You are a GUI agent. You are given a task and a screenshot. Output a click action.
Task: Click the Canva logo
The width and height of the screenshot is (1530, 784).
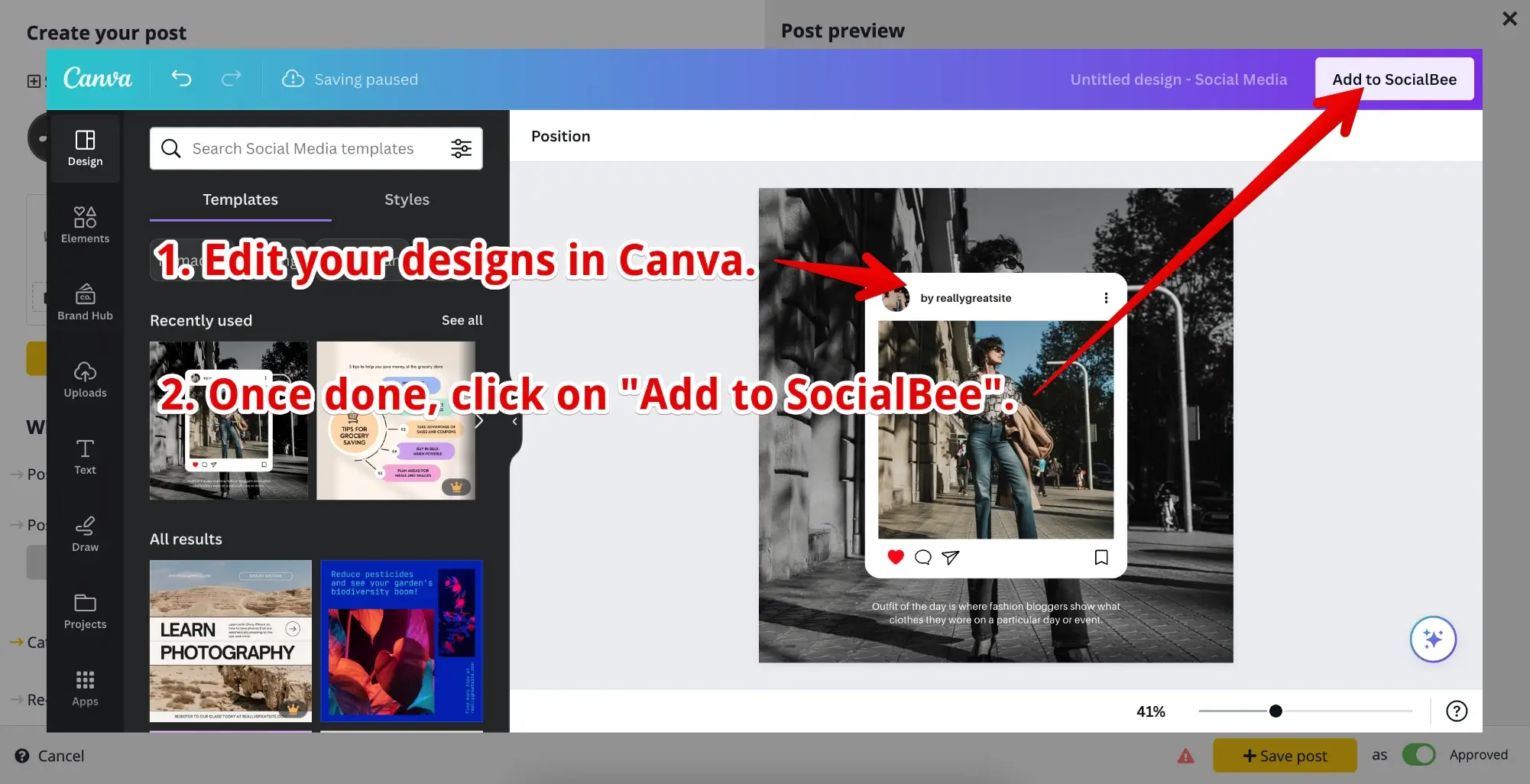pyautogui.click(x=97, y=78)
